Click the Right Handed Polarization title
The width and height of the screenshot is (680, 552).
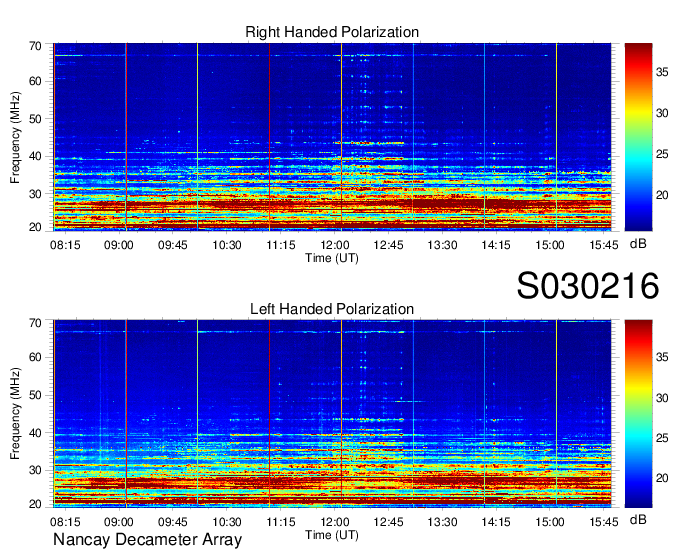[x=332, y=32]
